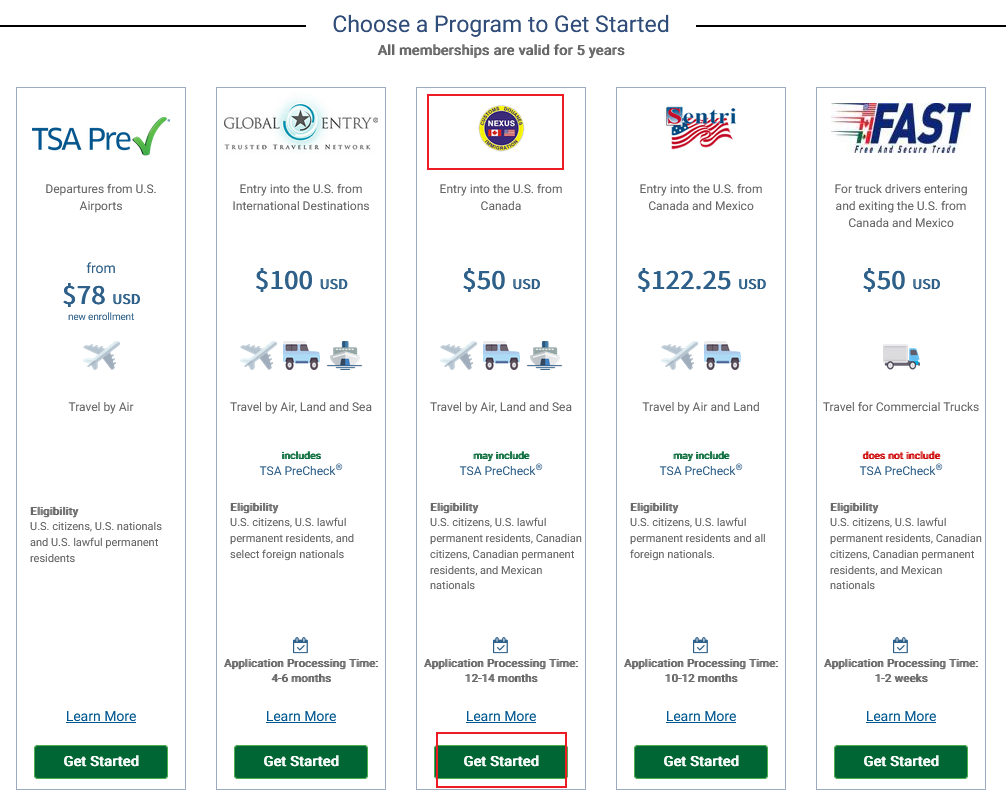Follow TSA PreCheck link in Global Entry column
This screenshot has width=1006, height=799.
(298, 471)
